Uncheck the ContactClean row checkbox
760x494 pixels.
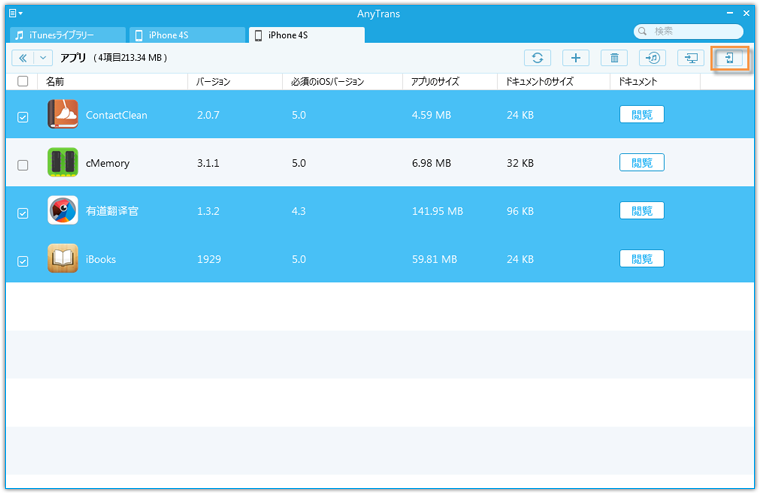tap(23, 117)
